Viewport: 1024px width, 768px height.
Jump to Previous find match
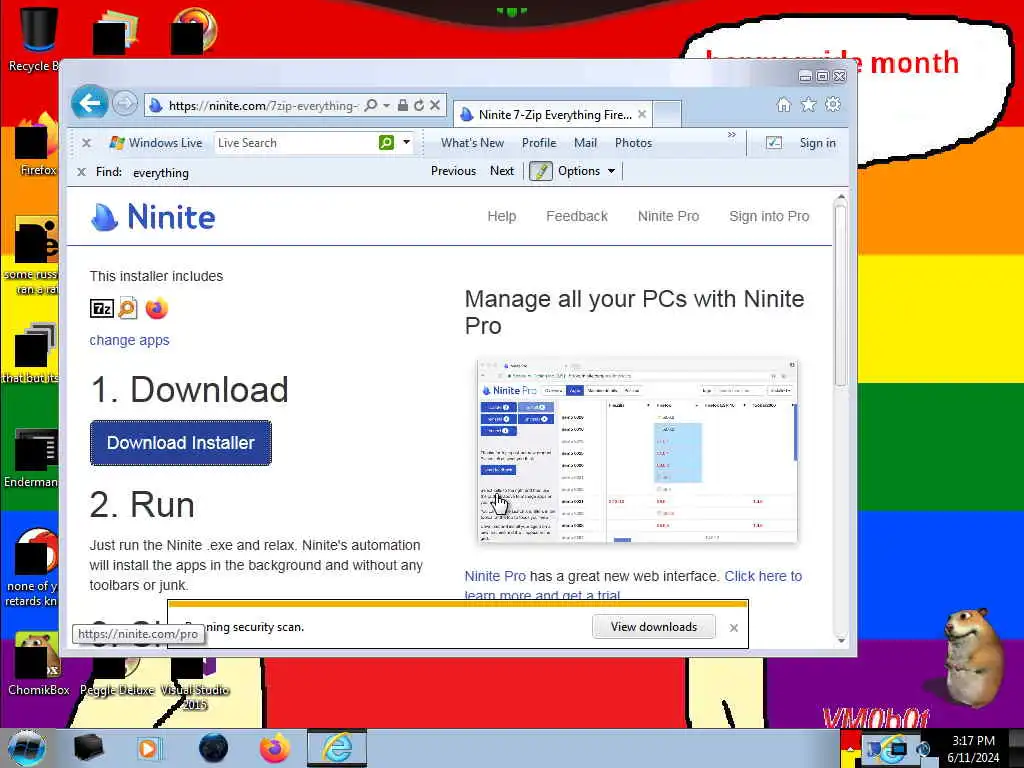click(453, 171)
